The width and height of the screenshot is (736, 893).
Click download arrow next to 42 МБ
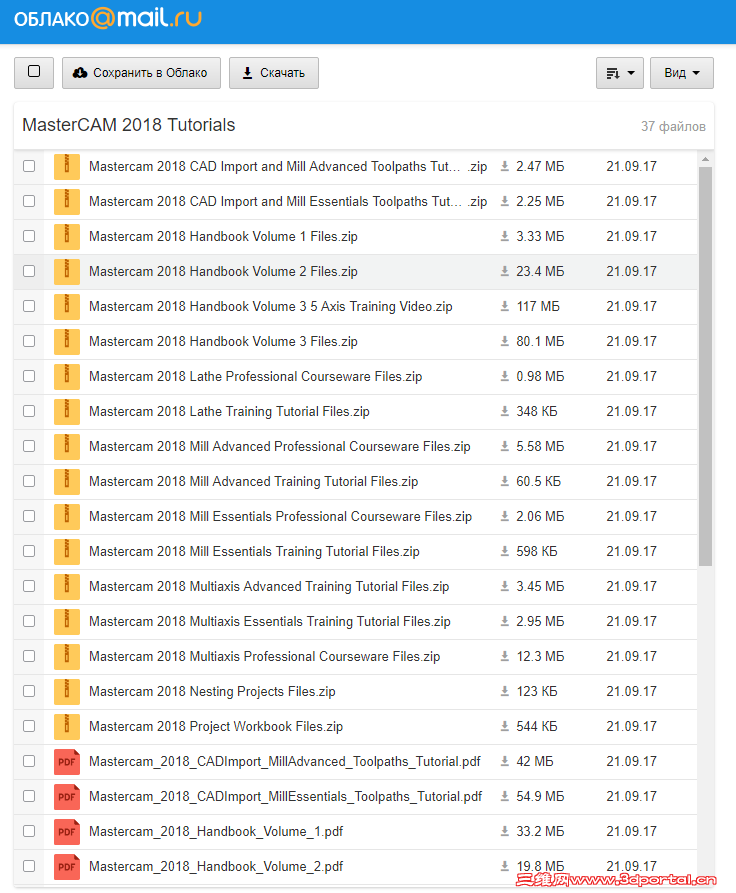[505, 761]
